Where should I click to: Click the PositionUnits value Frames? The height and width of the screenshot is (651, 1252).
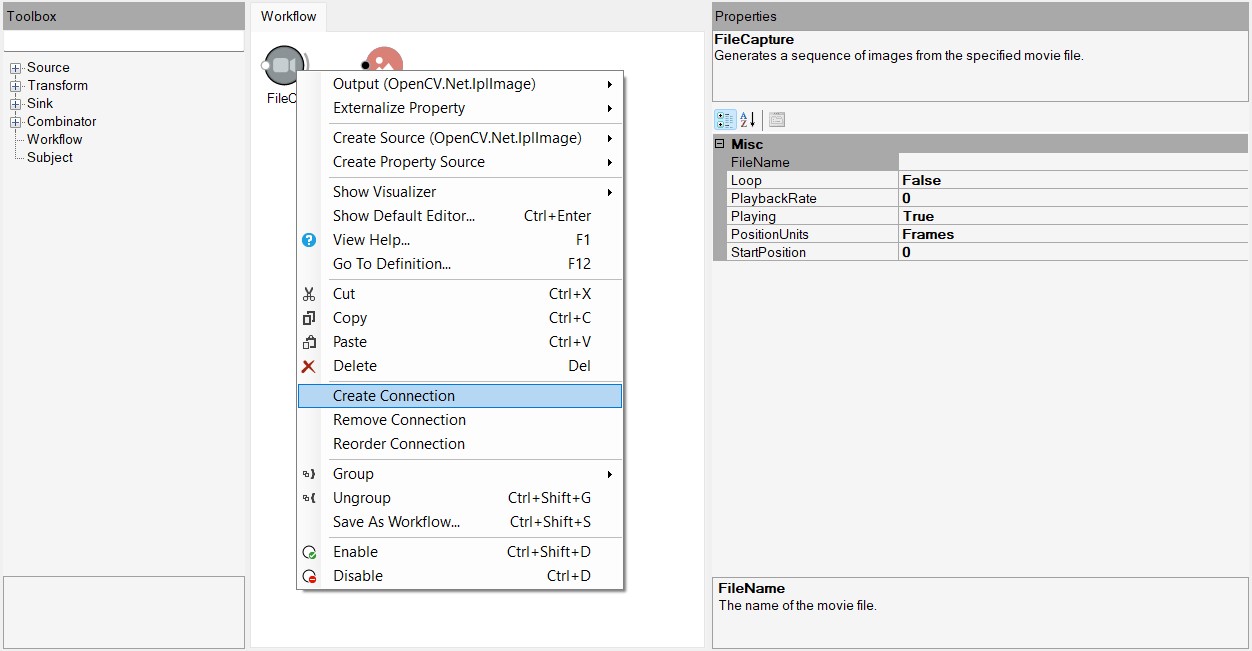coord(1073,234)
